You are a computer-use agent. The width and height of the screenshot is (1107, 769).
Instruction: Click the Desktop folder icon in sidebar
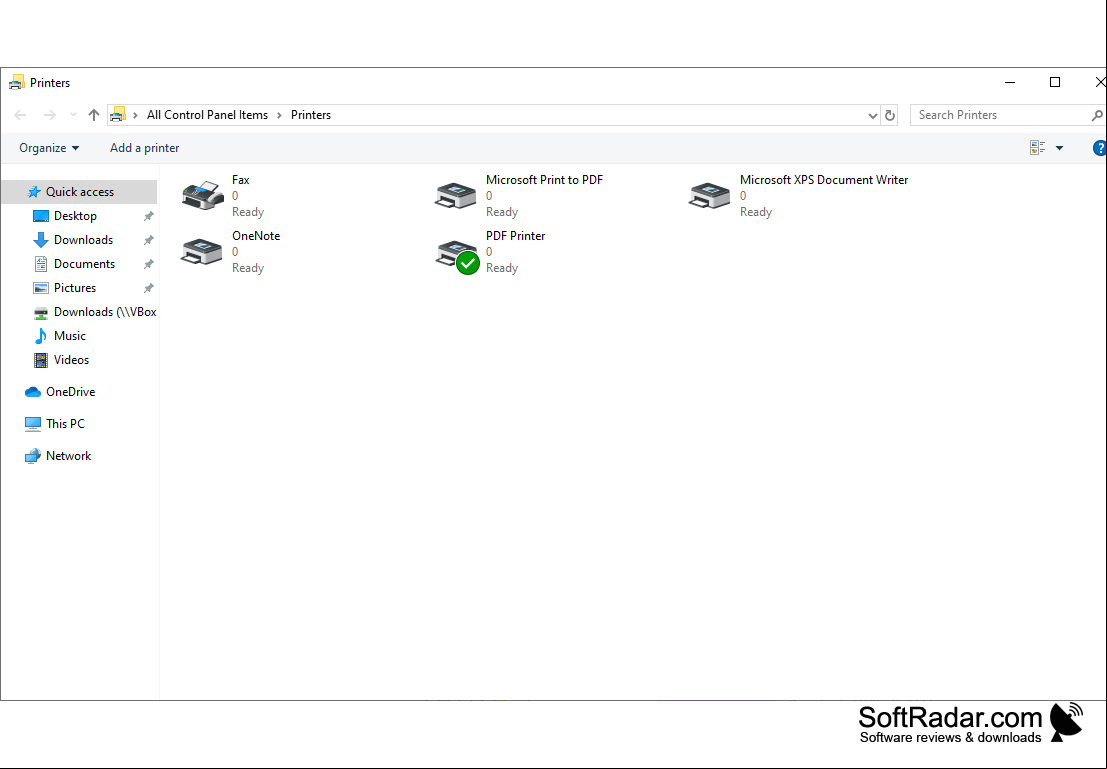41,216
